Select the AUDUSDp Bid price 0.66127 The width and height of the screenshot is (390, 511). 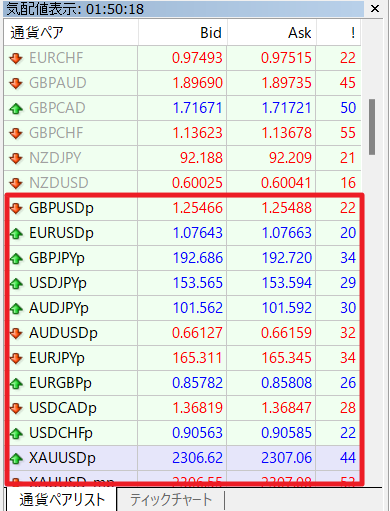[x=197, y=333]
